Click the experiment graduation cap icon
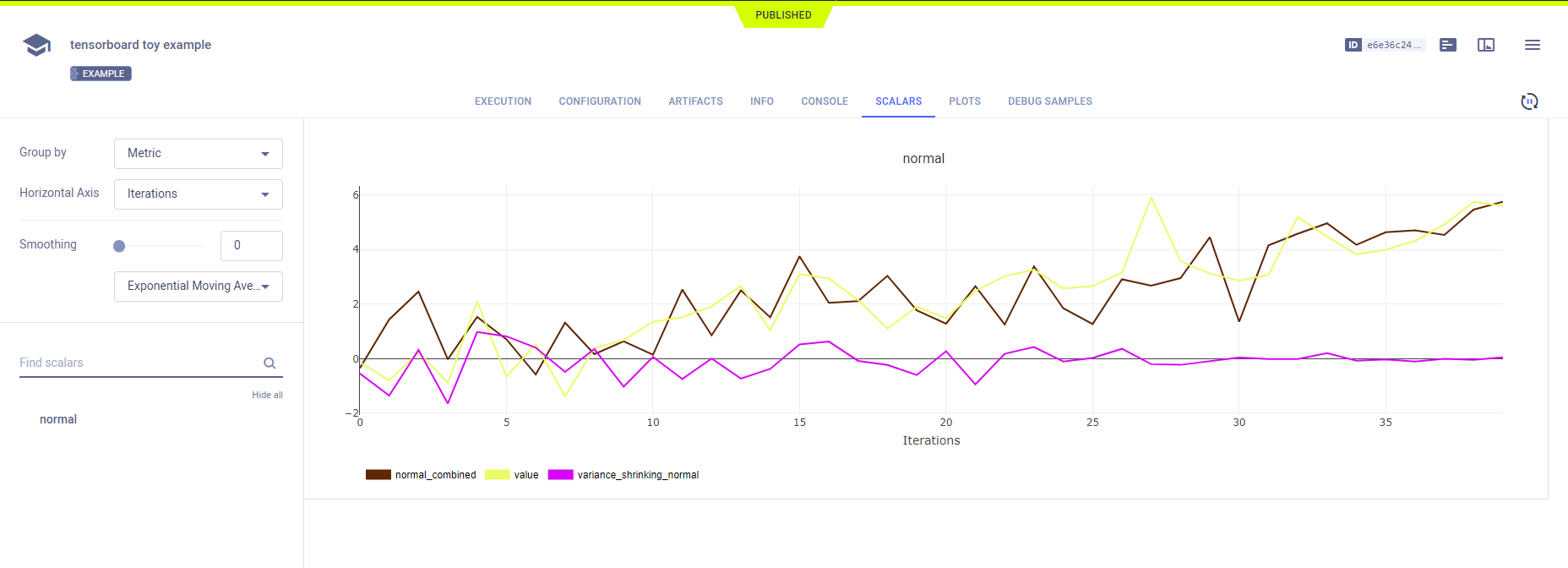 [36, 45]
